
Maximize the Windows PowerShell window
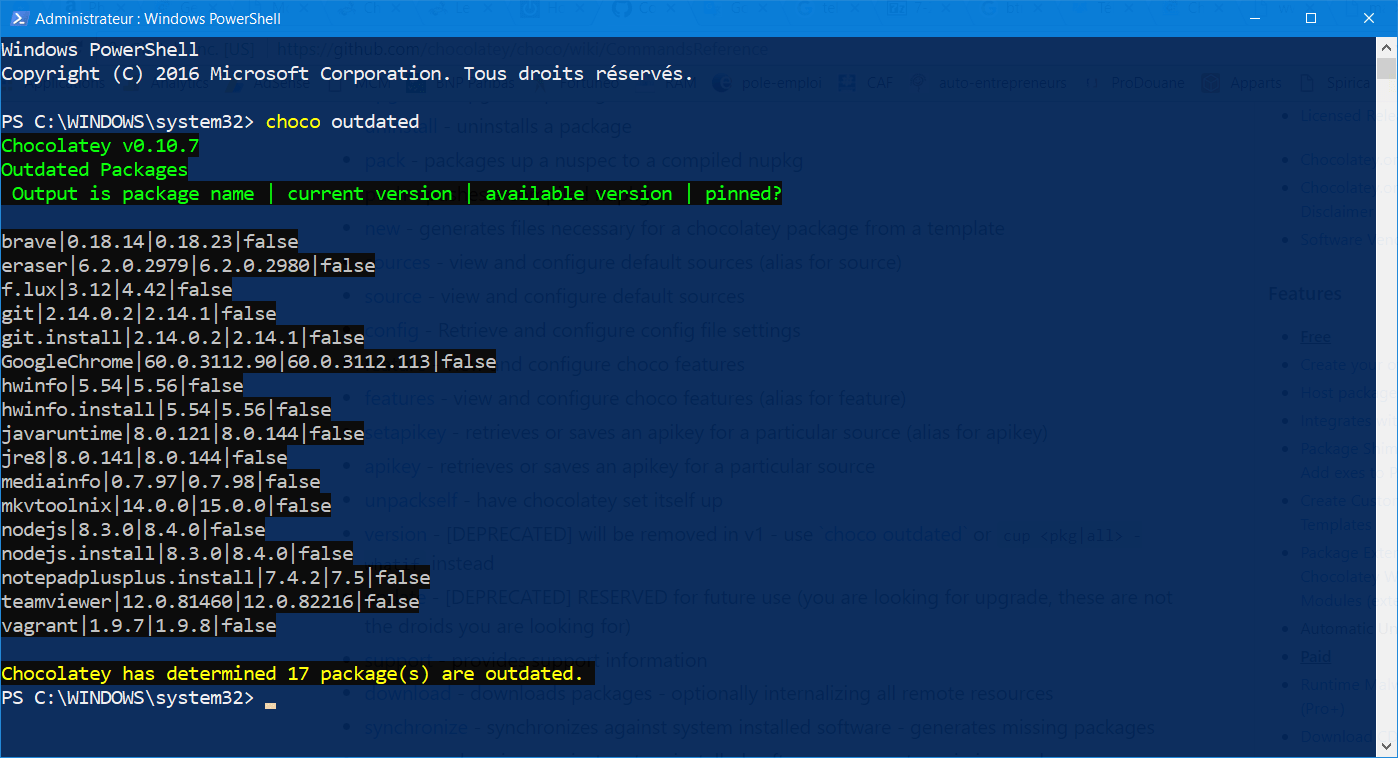click(1310, 19)
